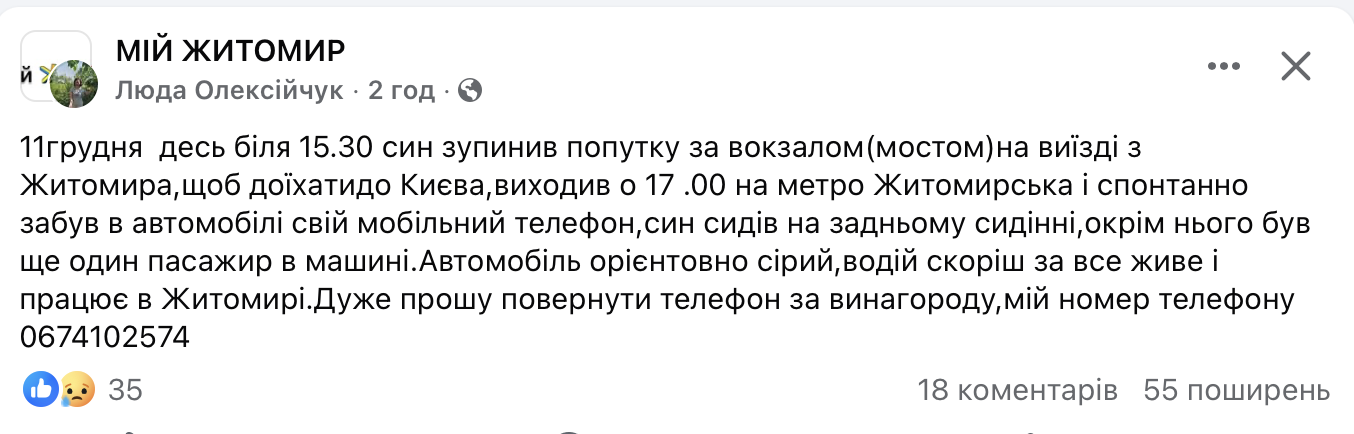Show who reacted via the 35 count
Viewport: 1354px width, 434px height.
coord(125,390)
